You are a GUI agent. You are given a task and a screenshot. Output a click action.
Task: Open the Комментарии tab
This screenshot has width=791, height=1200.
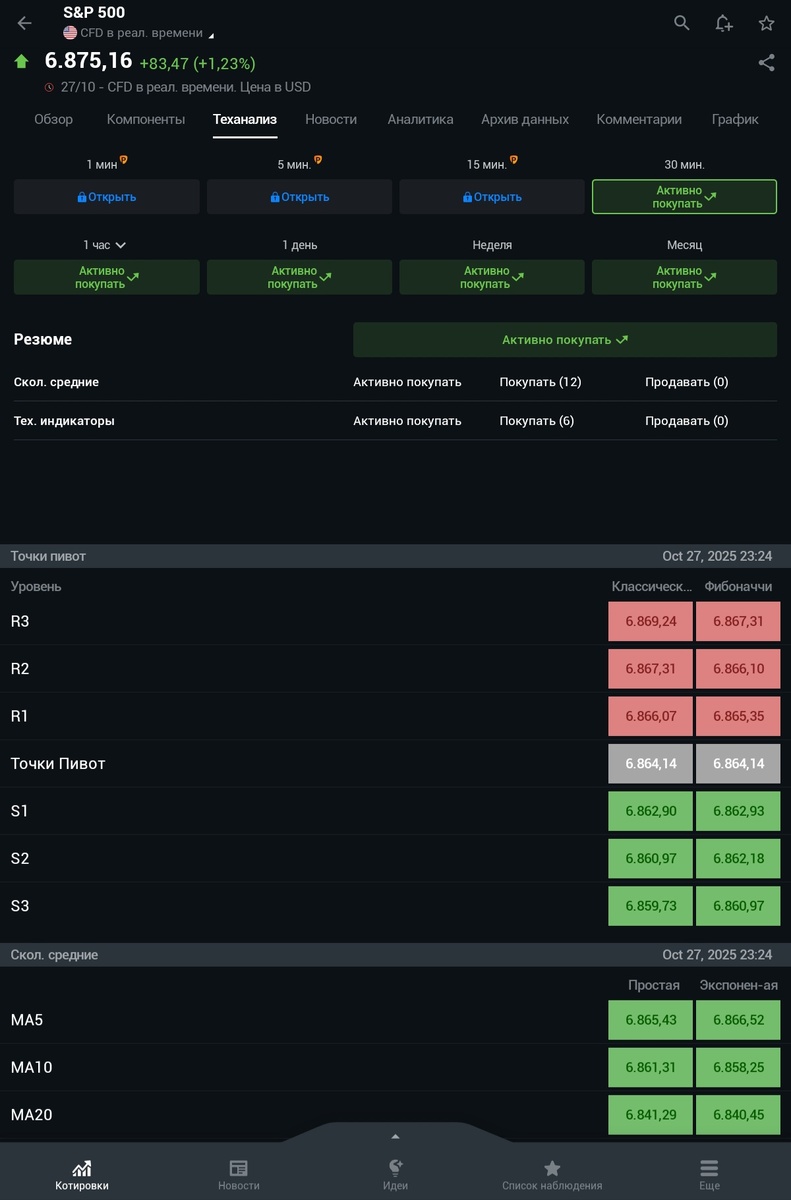pyautogui.click(x=639, y=119)
